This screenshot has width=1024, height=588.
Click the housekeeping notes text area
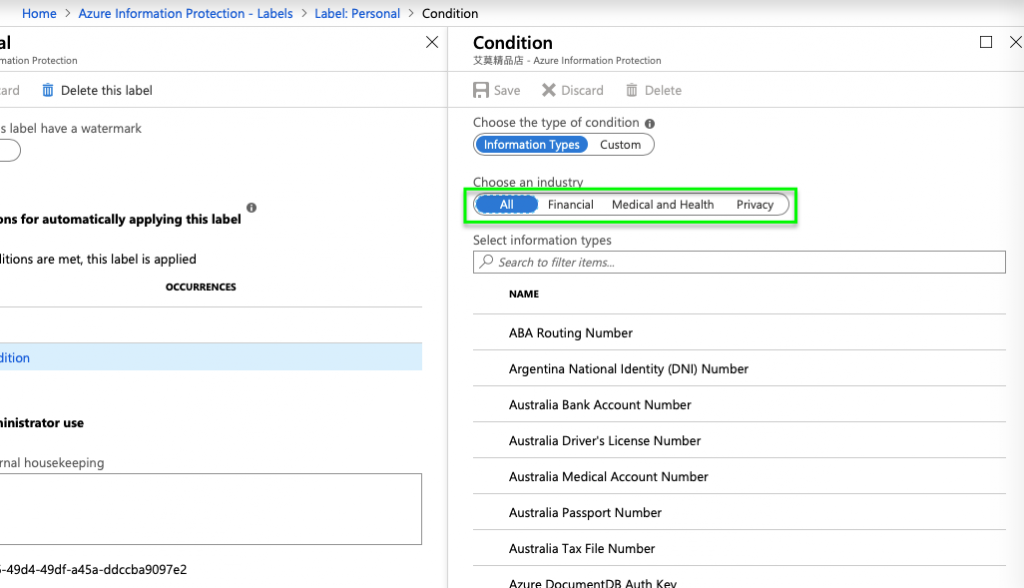tap(210, 509)
